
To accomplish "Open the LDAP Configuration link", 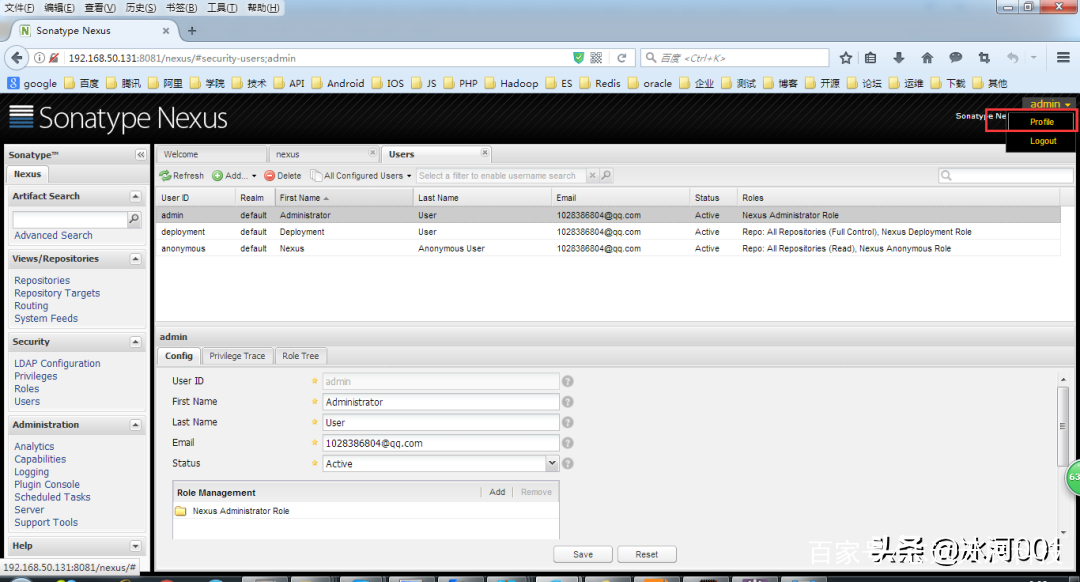I will (x=57, y=364).
